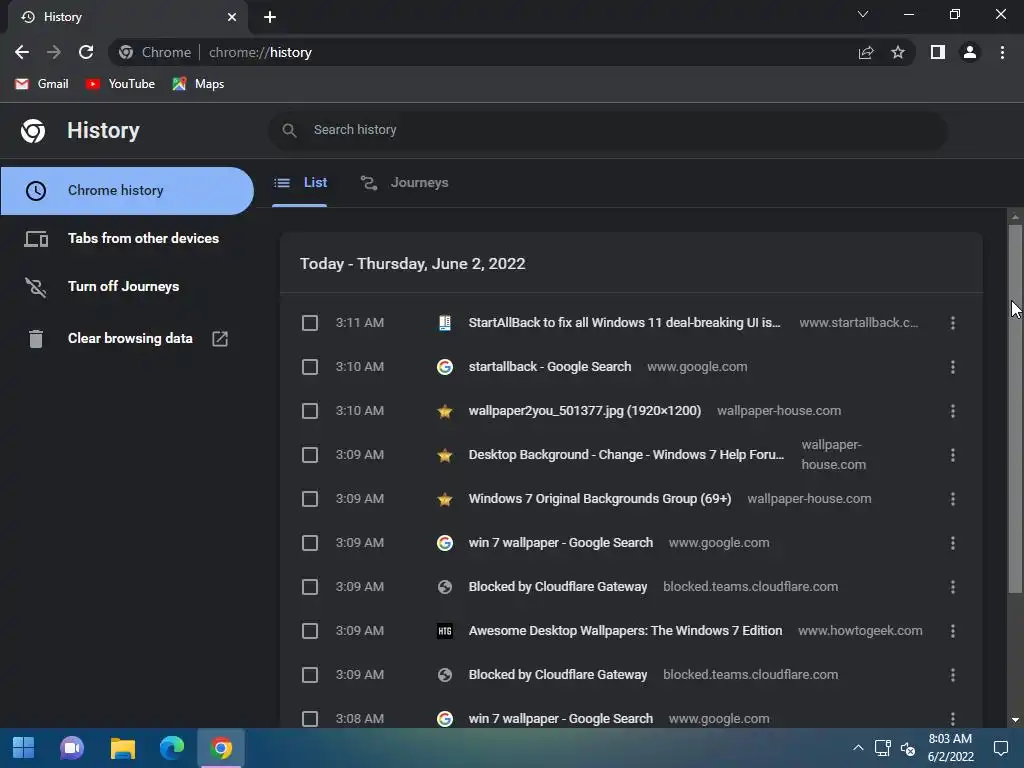Check the Blocked by Cloudflare entry above the Awesome Desktop Wallpapers row
The height and width of the screenshot is (768, 1024).
pos(310,587)
